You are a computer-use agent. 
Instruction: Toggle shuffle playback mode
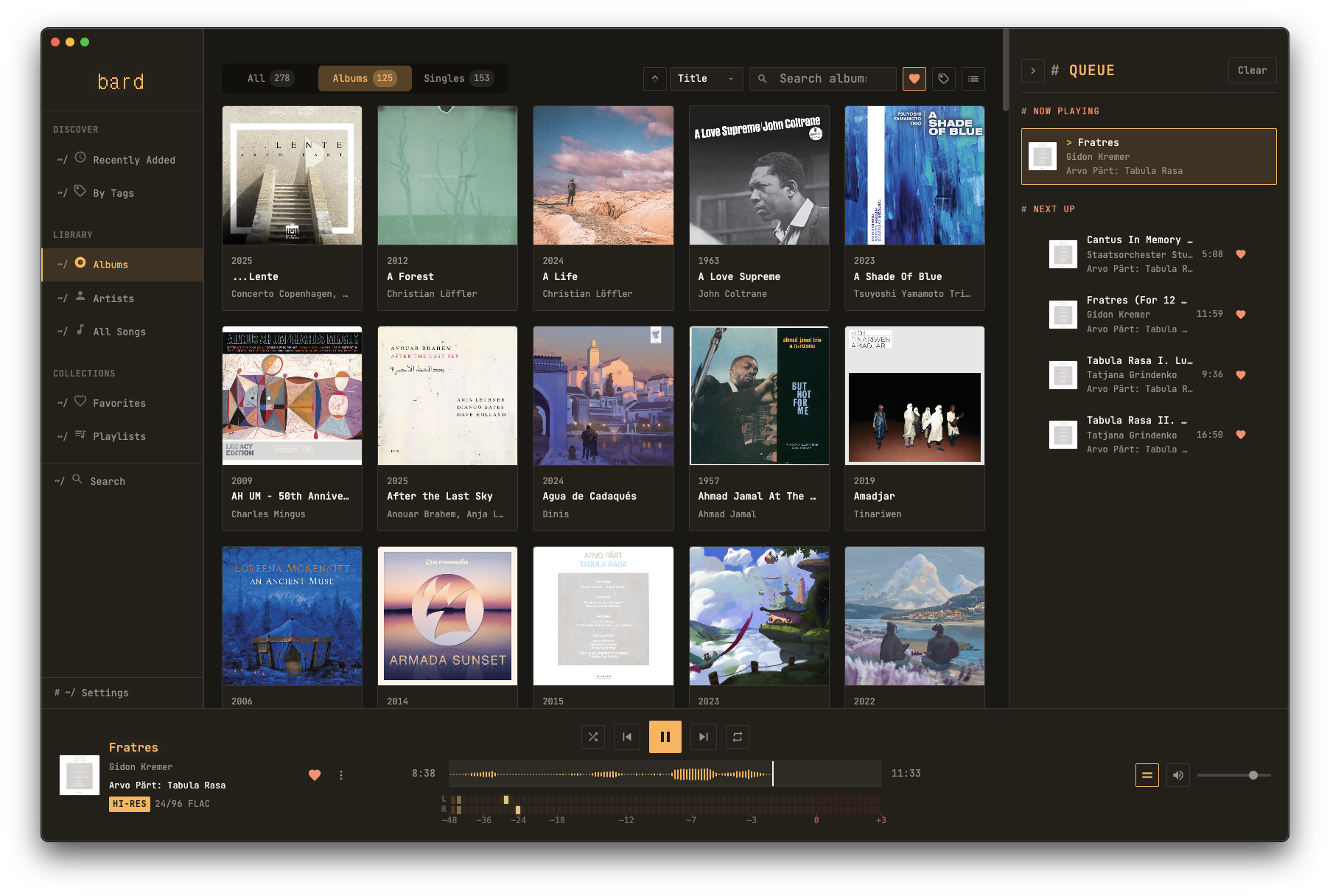(593, 736)
